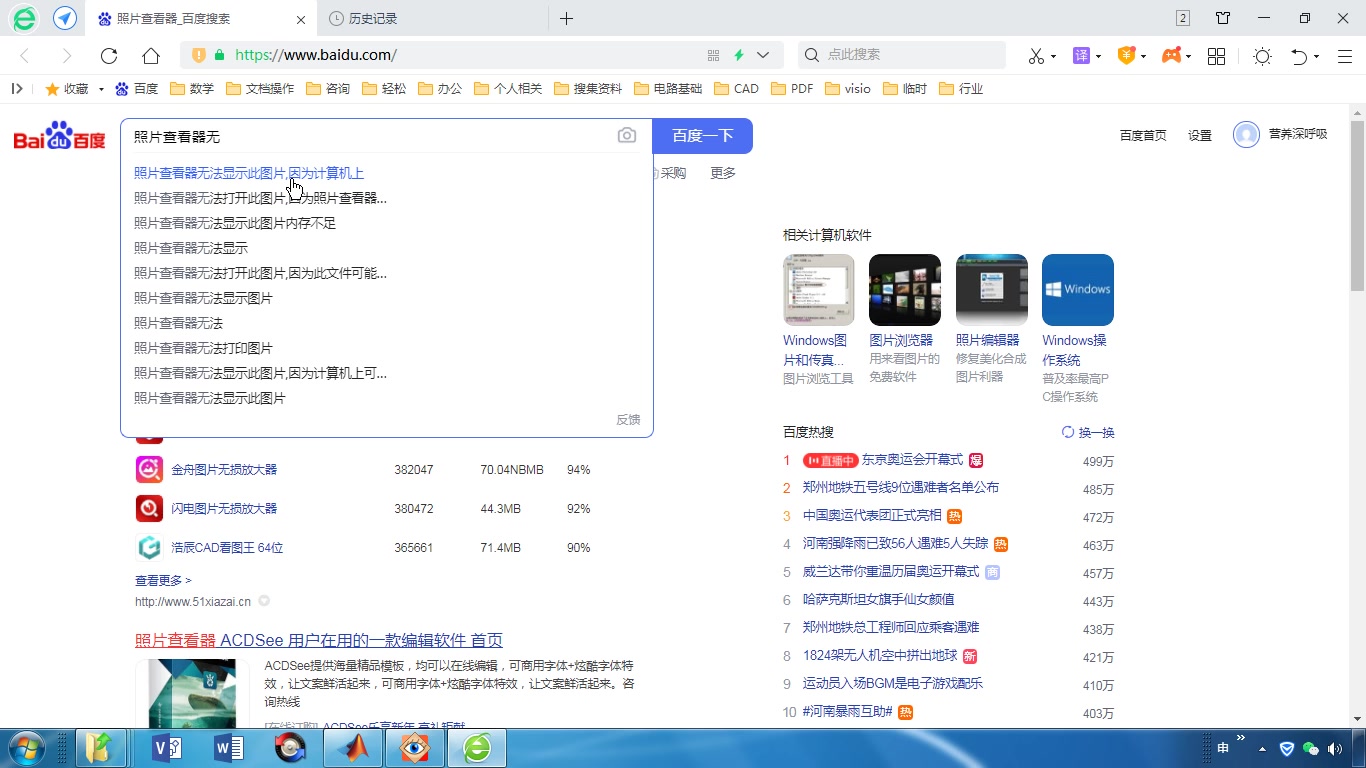Image resolution: width=1366 pixels, height=768 pixels.
Task: Open the 收藏 favorites dropdown
Action: click(74, 88)
